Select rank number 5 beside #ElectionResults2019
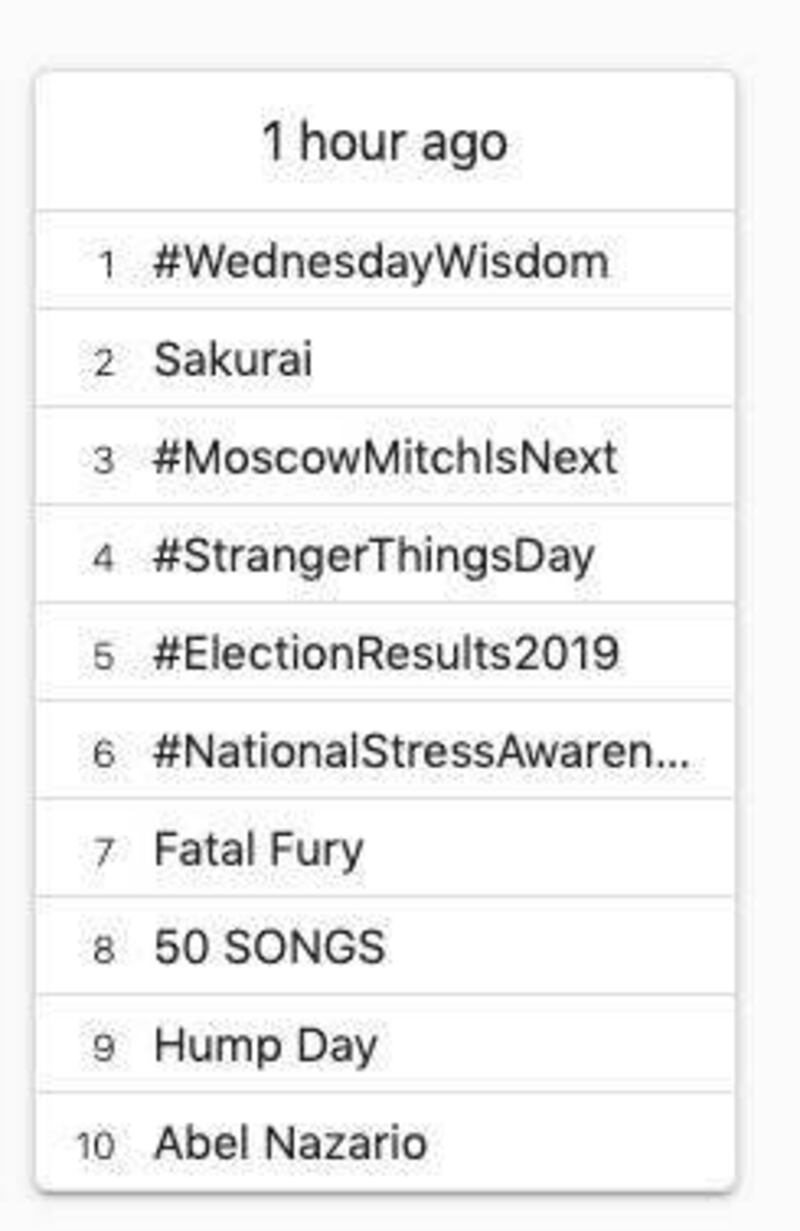Screen dimensions: 800x1231 104,655
